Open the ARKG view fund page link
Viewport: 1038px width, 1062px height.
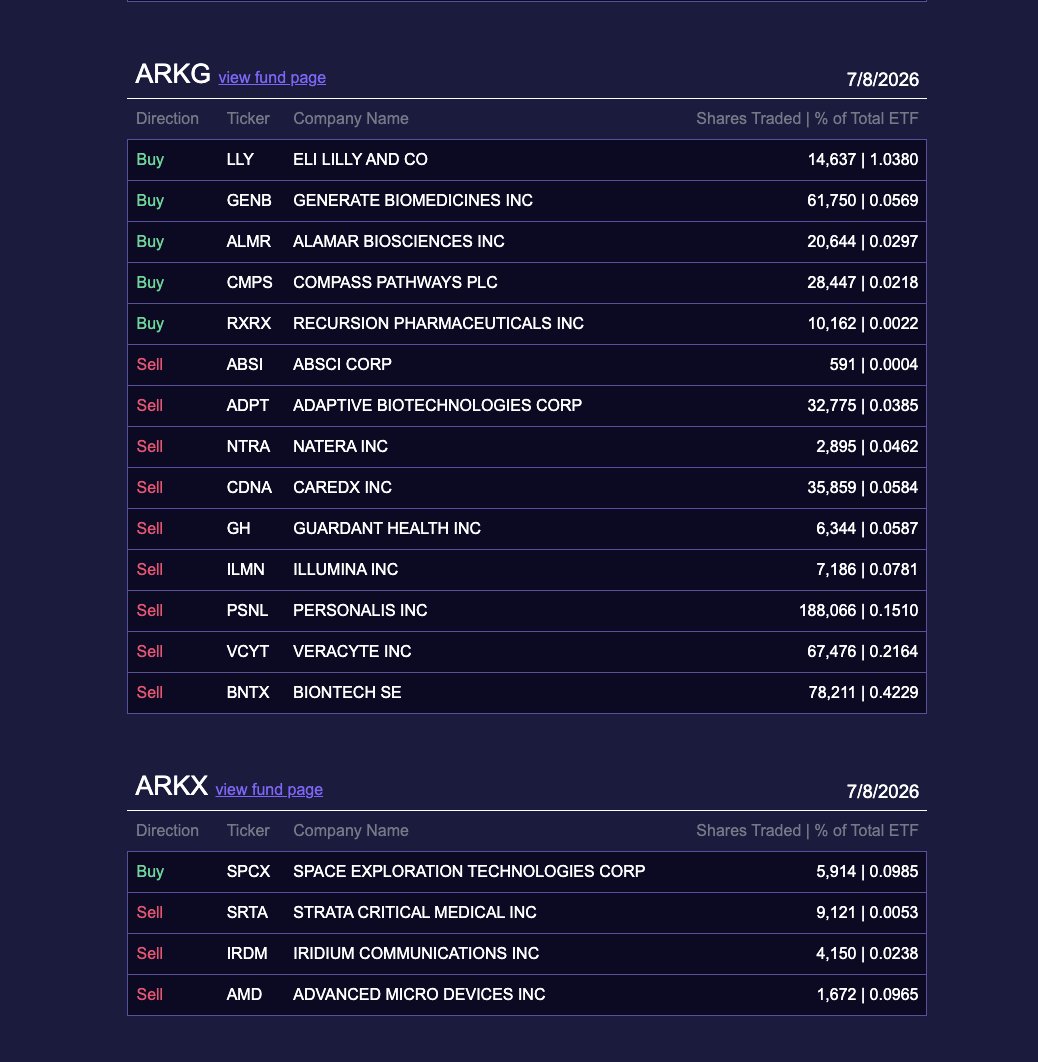(x=272, y=78)
